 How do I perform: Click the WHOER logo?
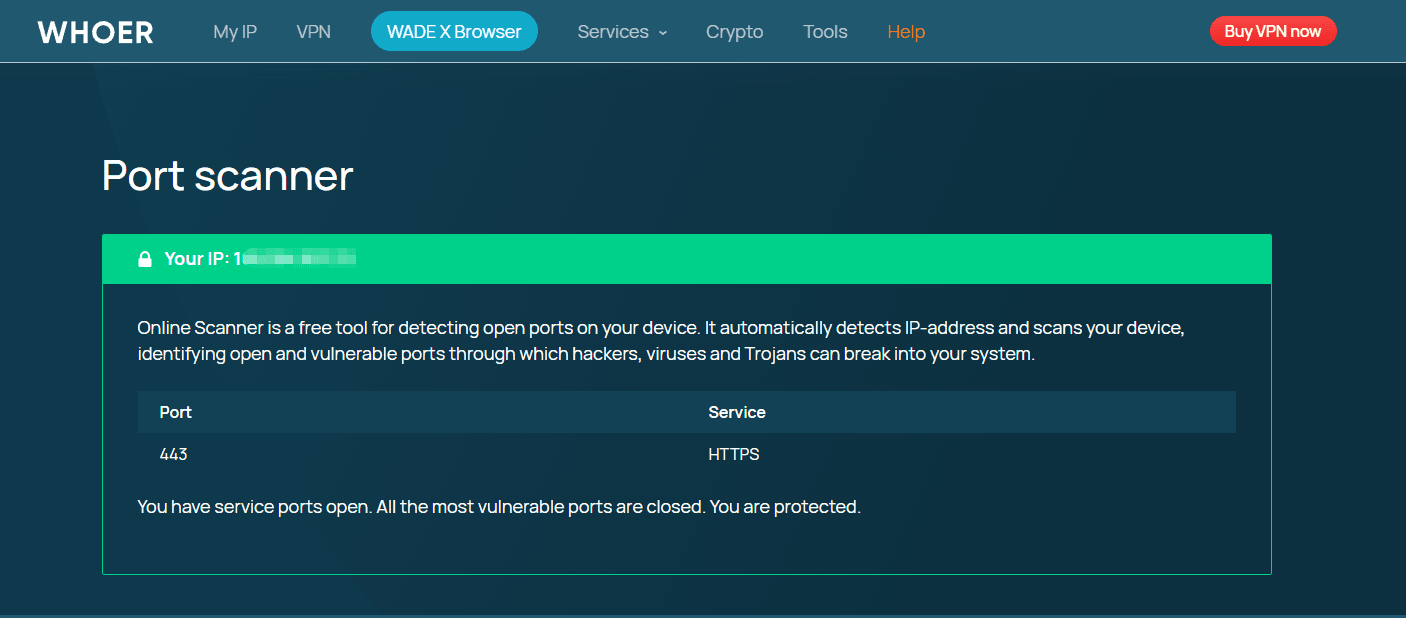coord(95,32)
